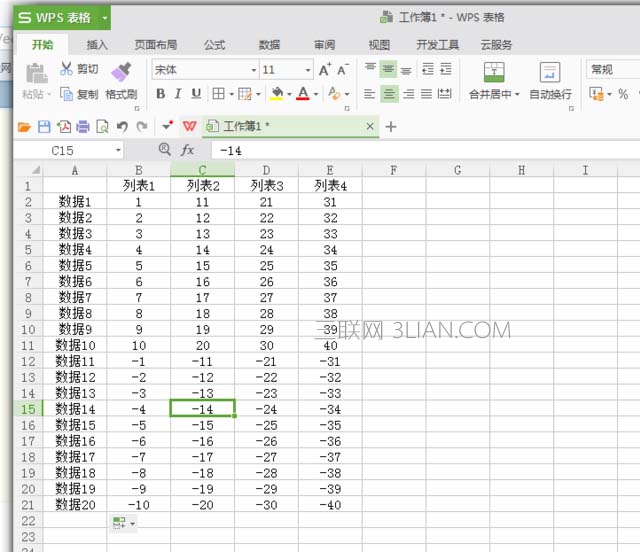Click the Copy (复制) icon
The width and height of the screenshot is (640, 552).
67,94
